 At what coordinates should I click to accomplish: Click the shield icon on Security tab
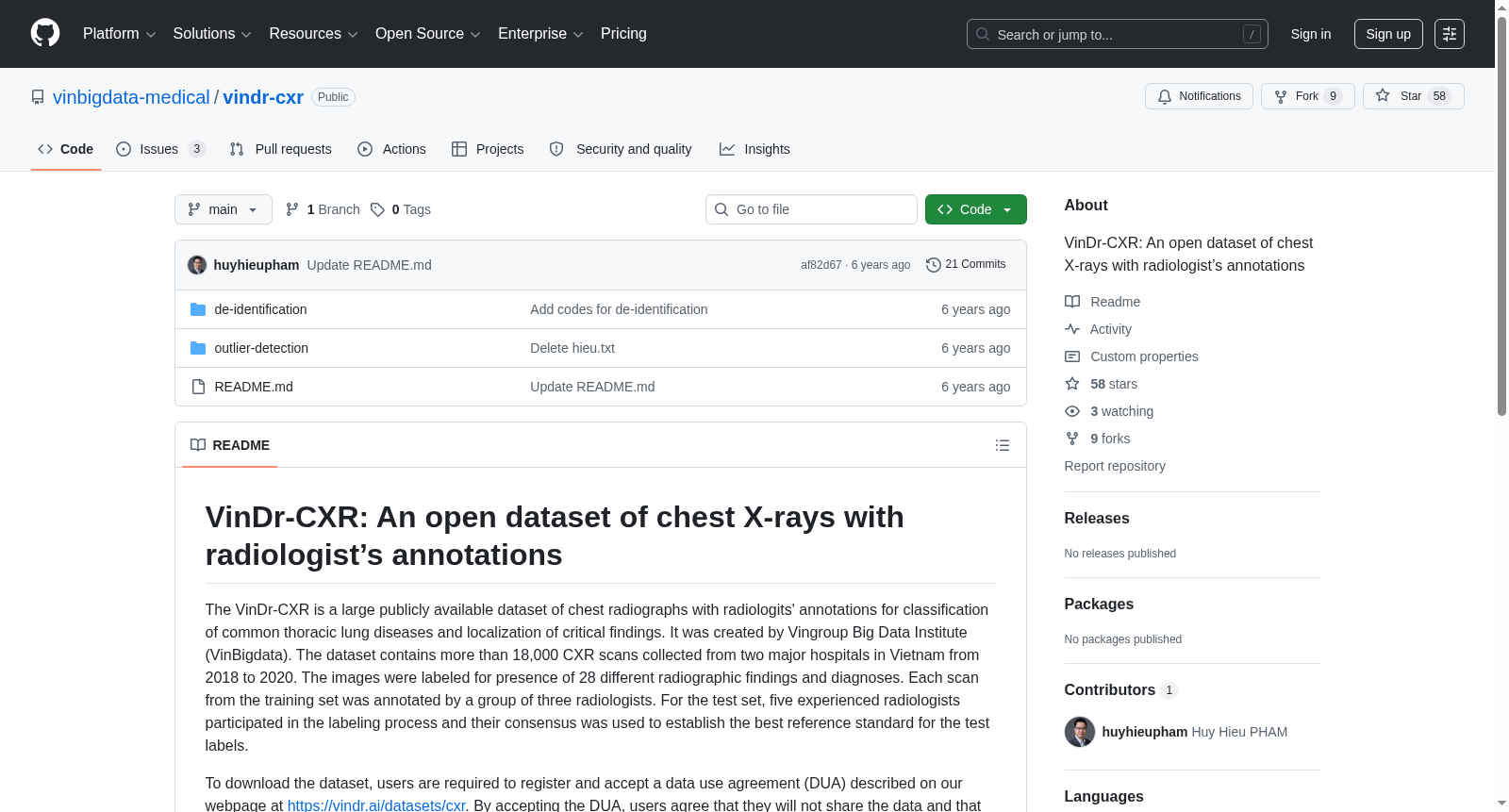tap(556, 149)
